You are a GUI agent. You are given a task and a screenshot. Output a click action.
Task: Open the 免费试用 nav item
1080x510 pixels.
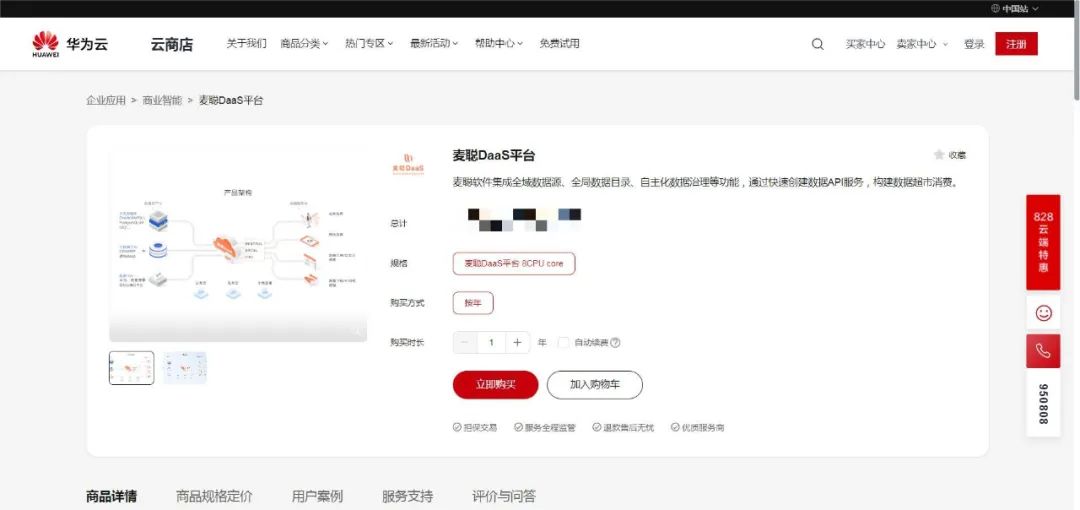point(559,43)
